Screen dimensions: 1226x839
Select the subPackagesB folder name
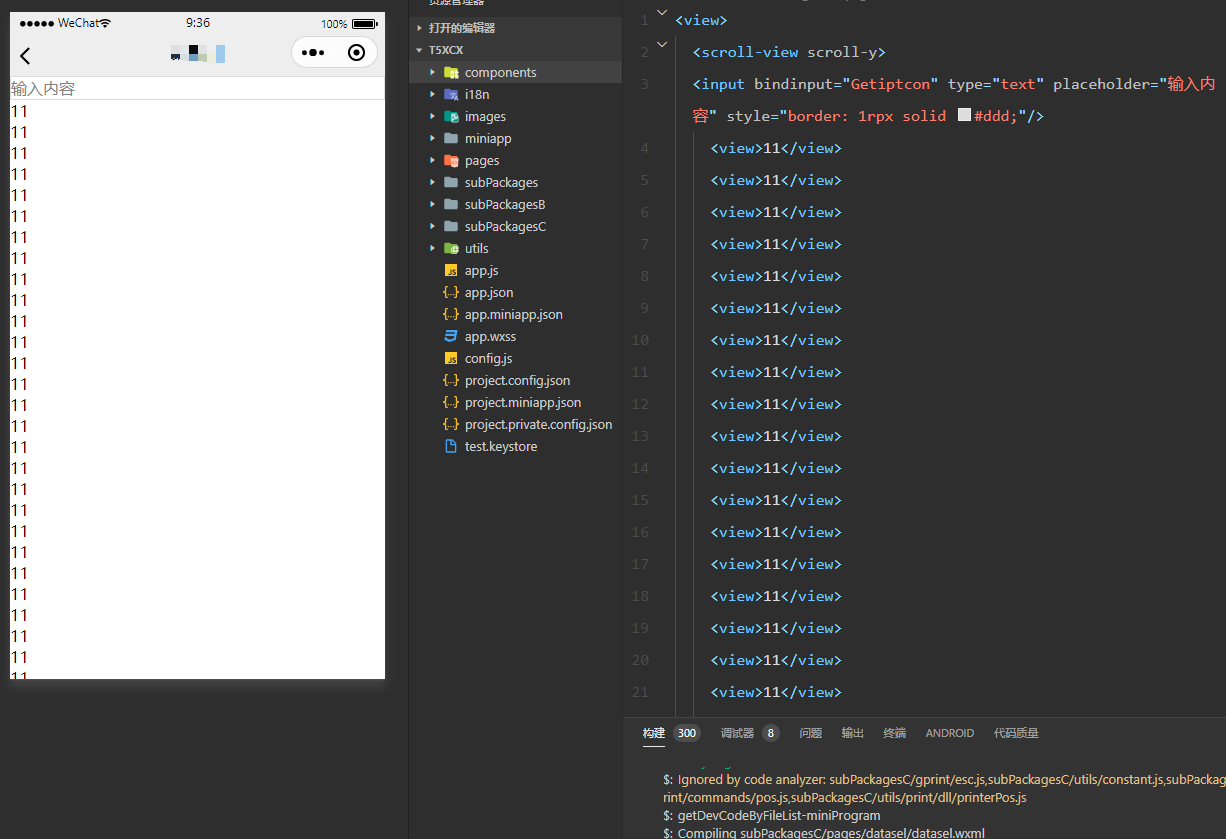click(505, 204)
